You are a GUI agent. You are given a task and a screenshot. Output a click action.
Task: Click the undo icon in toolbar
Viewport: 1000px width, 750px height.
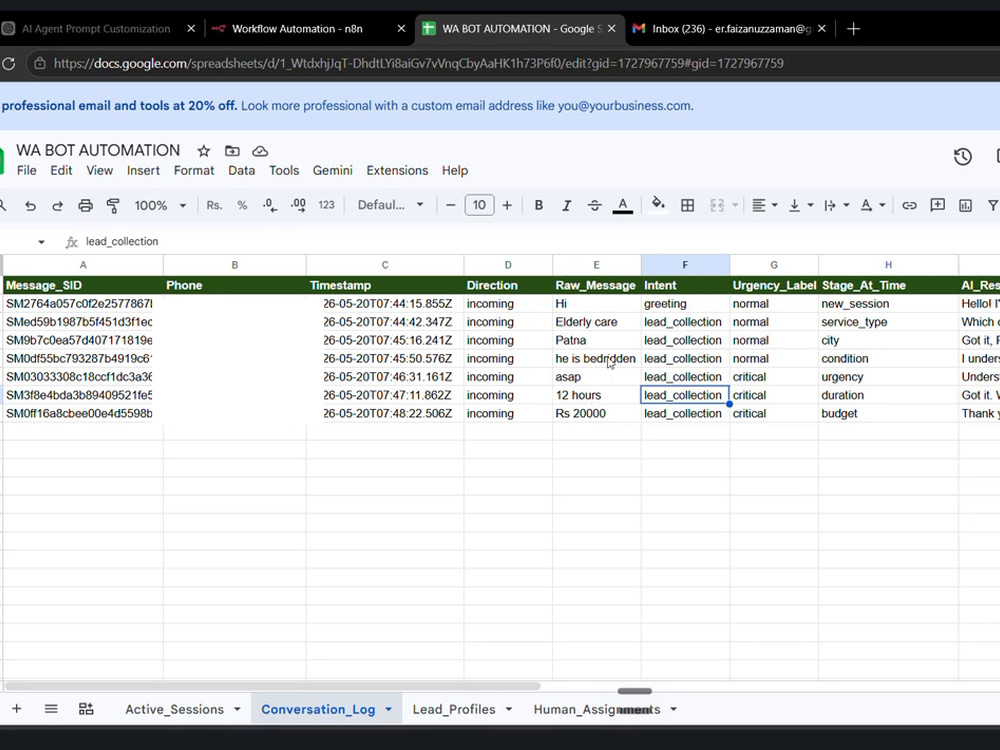(x=30, y=205)
